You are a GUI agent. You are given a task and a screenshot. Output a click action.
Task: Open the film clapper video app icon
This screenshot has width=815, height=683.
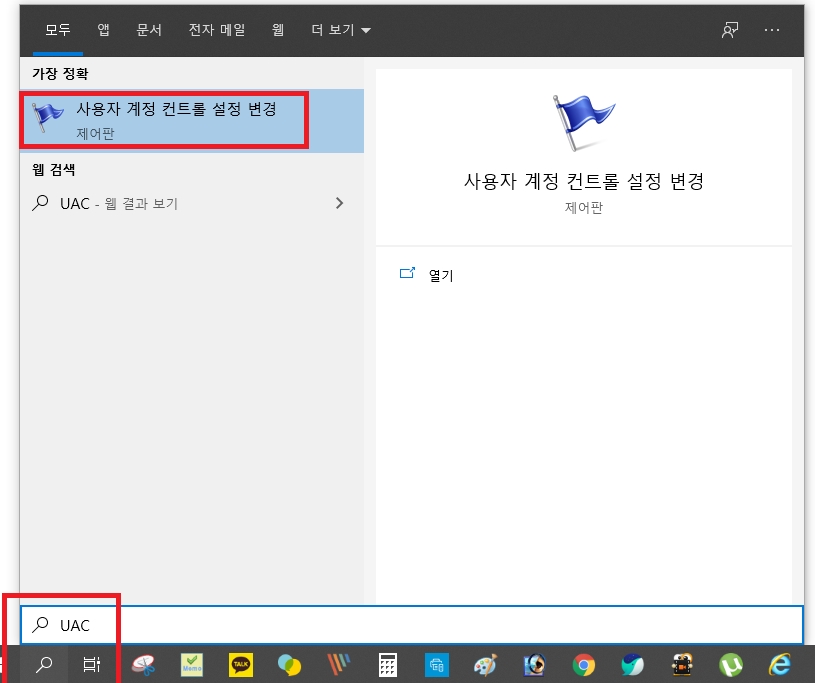pos(682,665)
